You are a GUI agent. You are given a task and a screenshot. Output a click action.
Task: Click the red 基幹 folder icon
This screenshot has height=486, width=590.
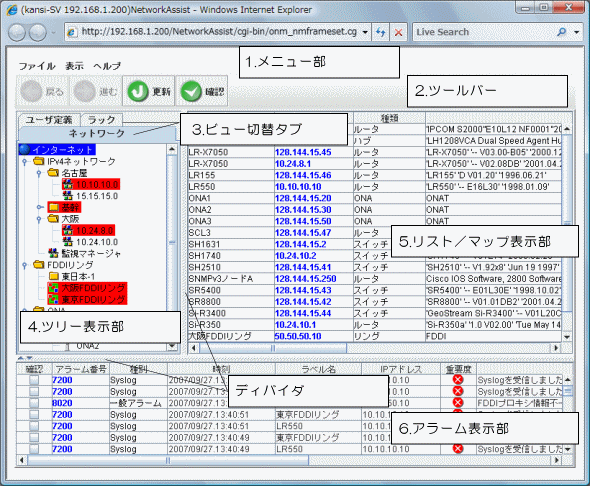53,207
